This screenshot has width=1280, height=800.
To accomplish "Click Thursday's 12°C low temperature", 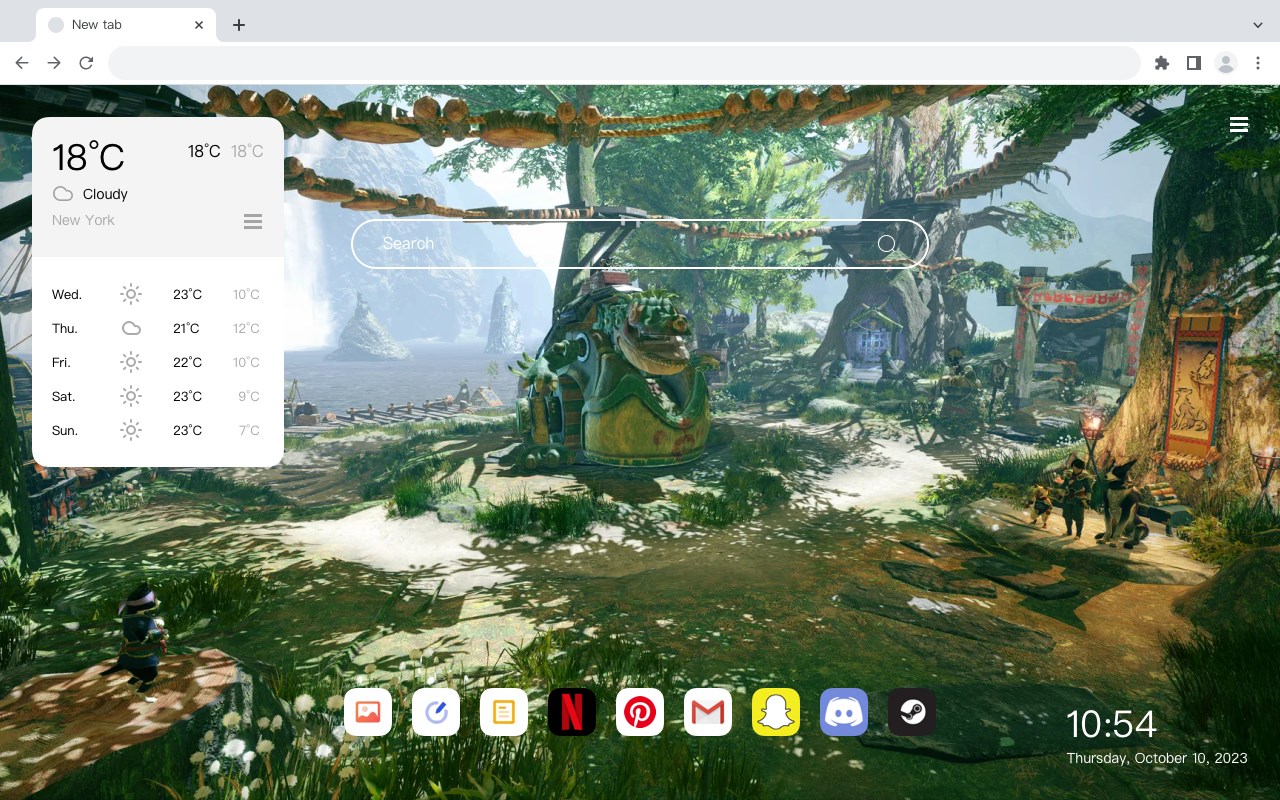I will point(246,328).
